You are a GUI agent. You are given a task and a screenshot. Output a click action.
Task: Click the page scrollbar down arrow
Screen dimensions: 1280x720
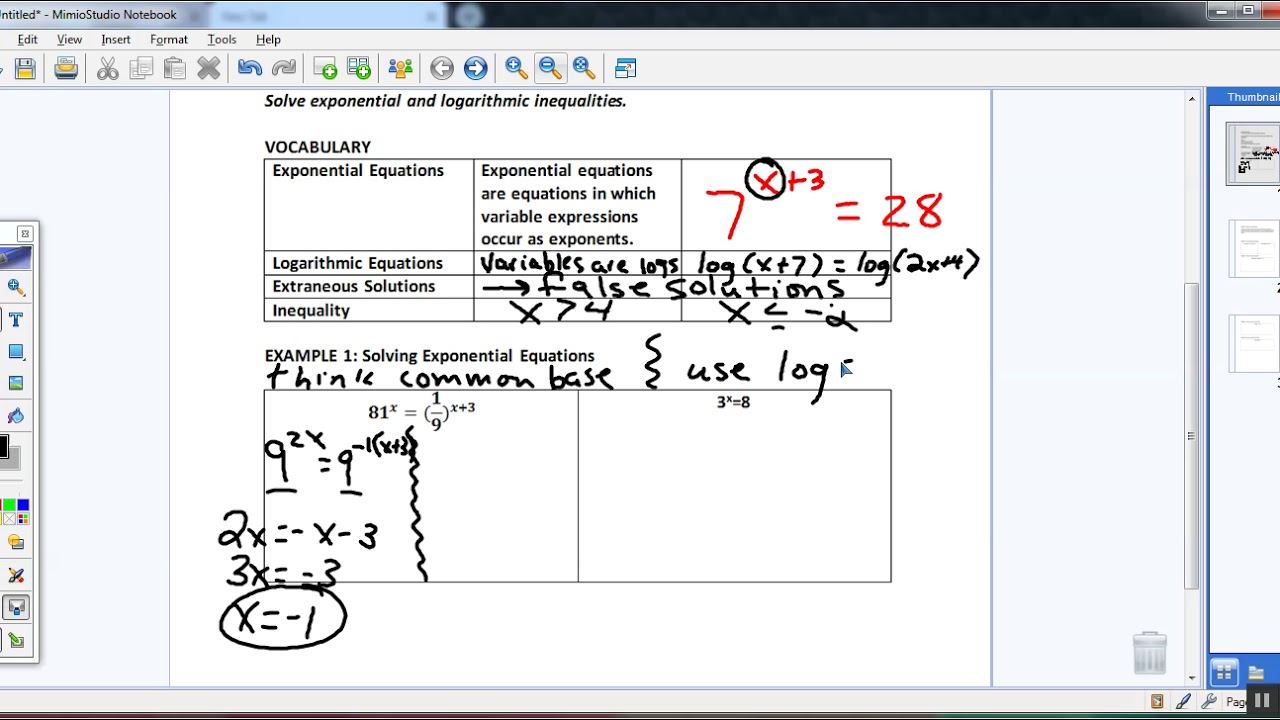pos(1192,677)
